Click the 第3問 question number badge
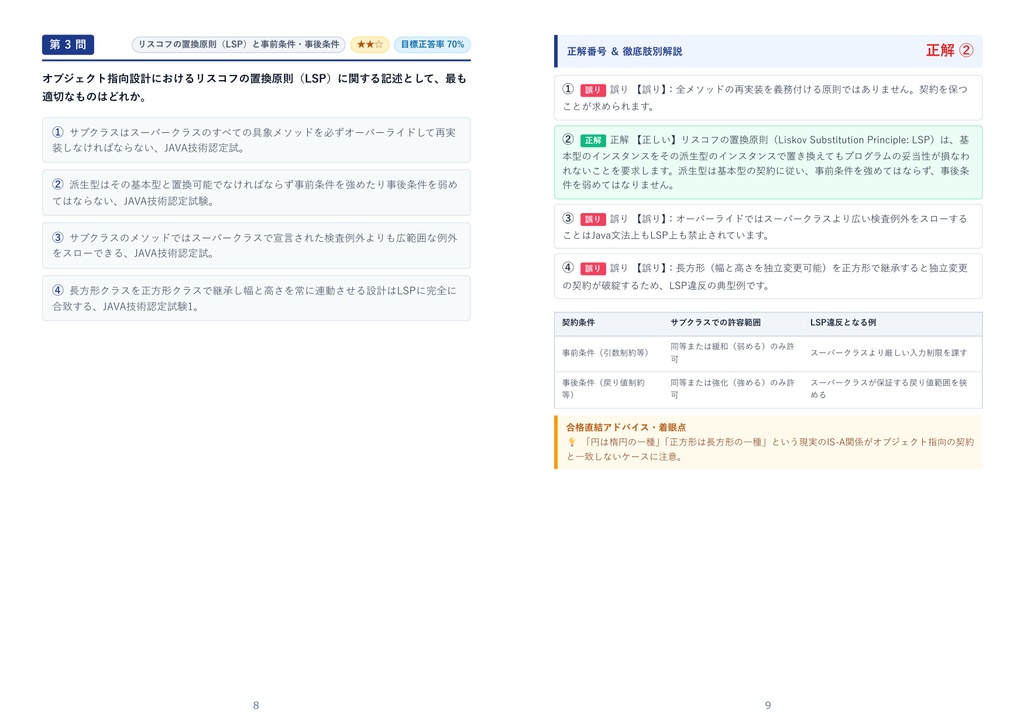1024x727 pixels. 68,44
